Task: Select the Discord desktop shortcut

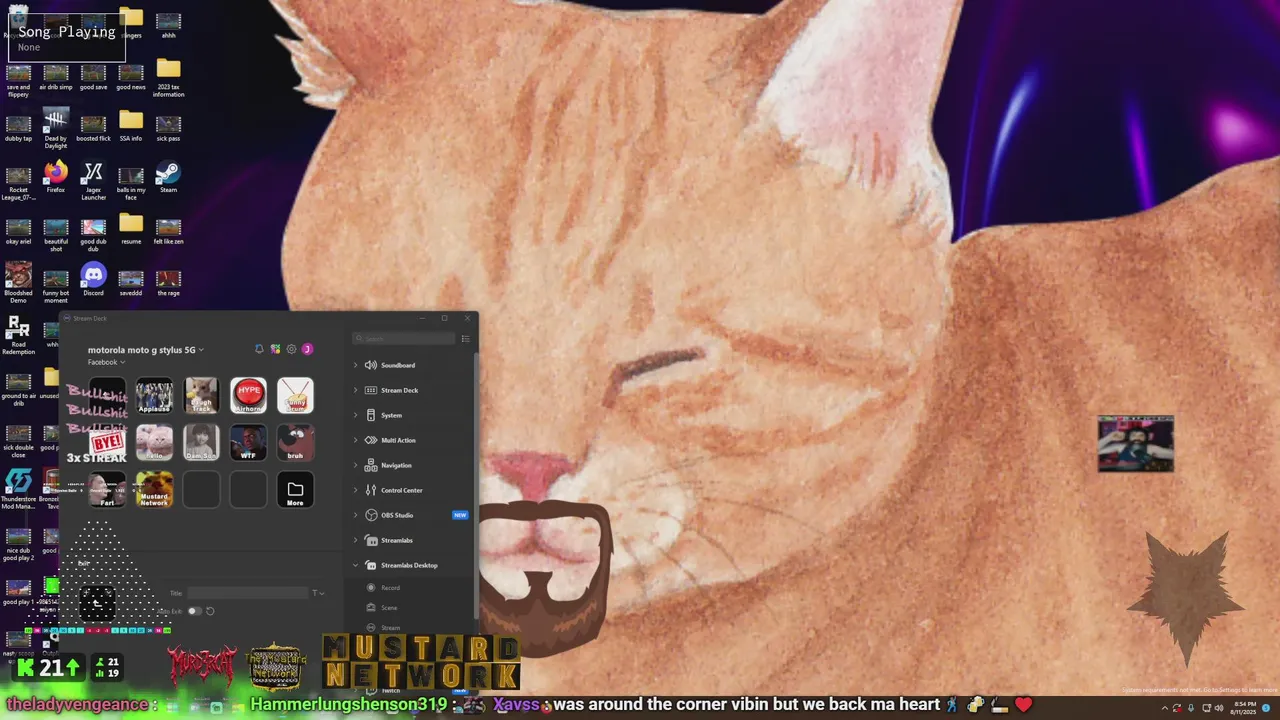Action: pyautogui.click(x=93, y=280)
